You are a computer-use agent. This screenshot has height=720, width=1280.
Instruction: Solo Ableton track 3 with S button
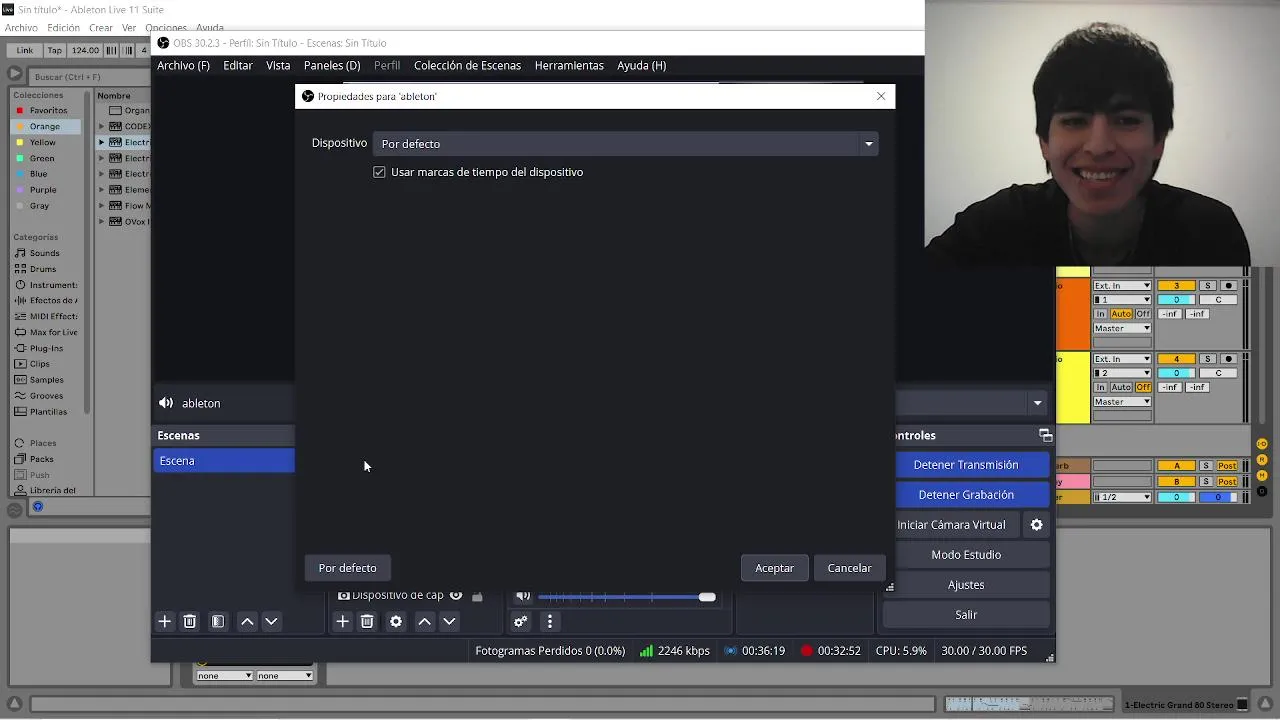[1207, 286]
